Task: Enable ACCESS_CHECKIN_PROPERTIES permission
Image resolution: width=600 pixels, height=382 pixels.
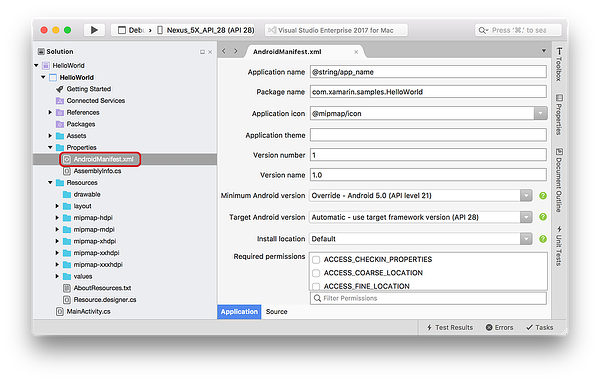Action: pos(316,260)
